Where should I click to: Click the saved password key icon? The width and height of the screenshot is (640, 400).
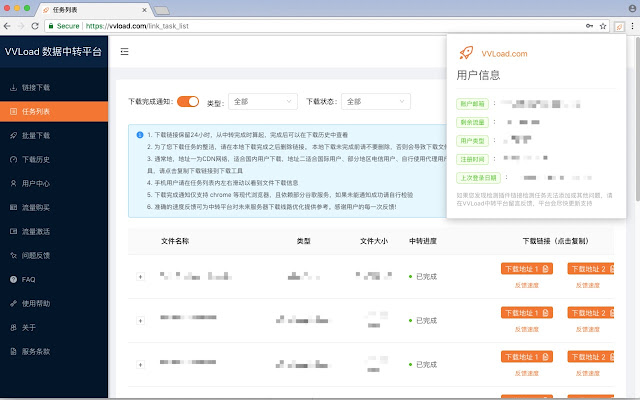click(x=589, y=26)
